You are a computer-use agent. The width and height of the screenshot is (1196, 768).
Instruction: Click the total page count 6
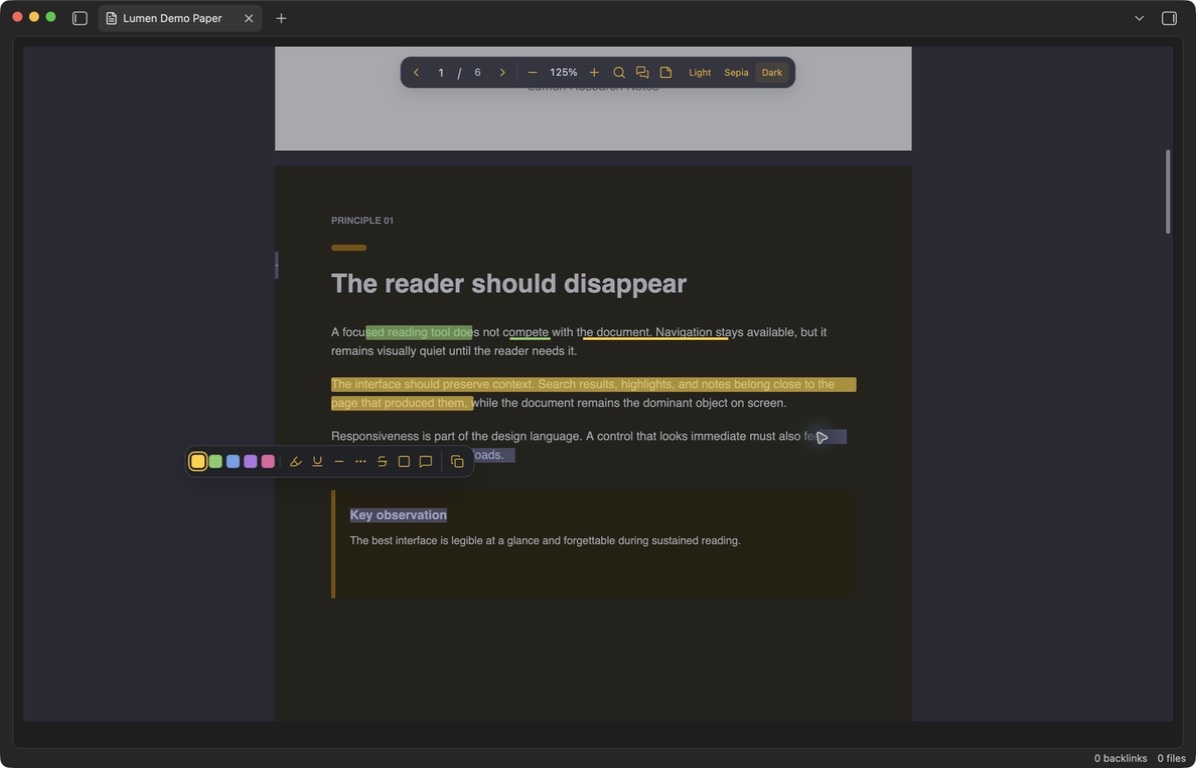[477, 72]
